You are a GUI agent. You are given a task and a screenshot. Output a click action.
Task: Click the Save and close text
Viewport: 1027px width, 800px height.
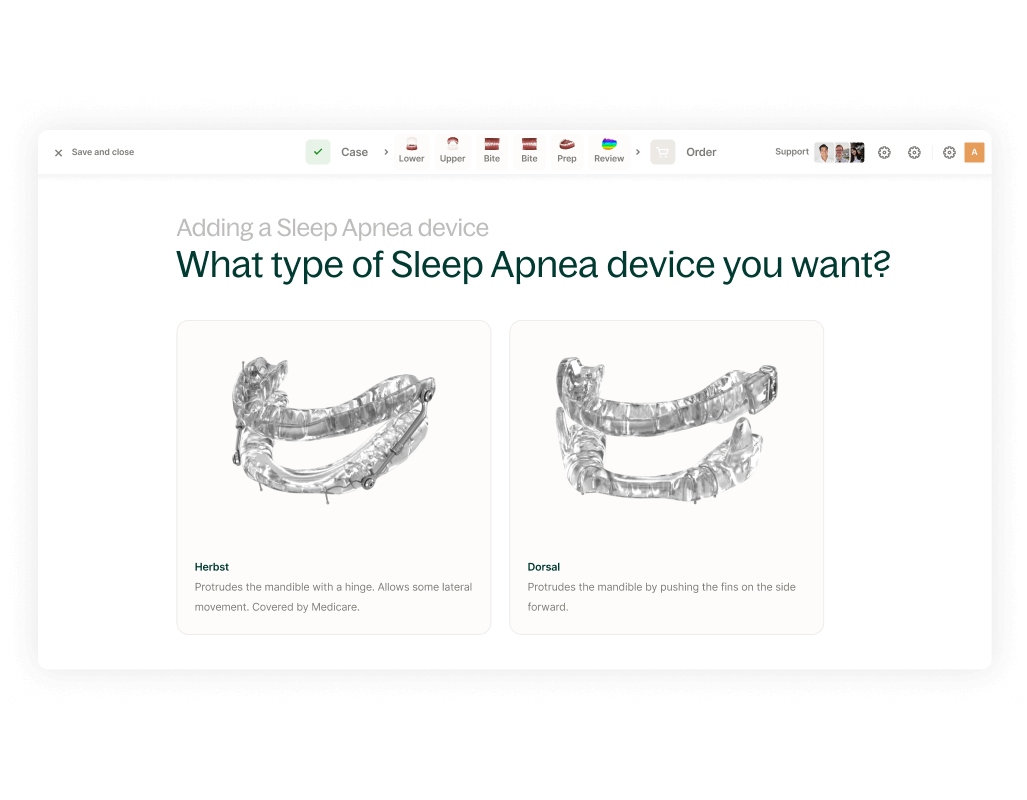click(x=103, y=152)
